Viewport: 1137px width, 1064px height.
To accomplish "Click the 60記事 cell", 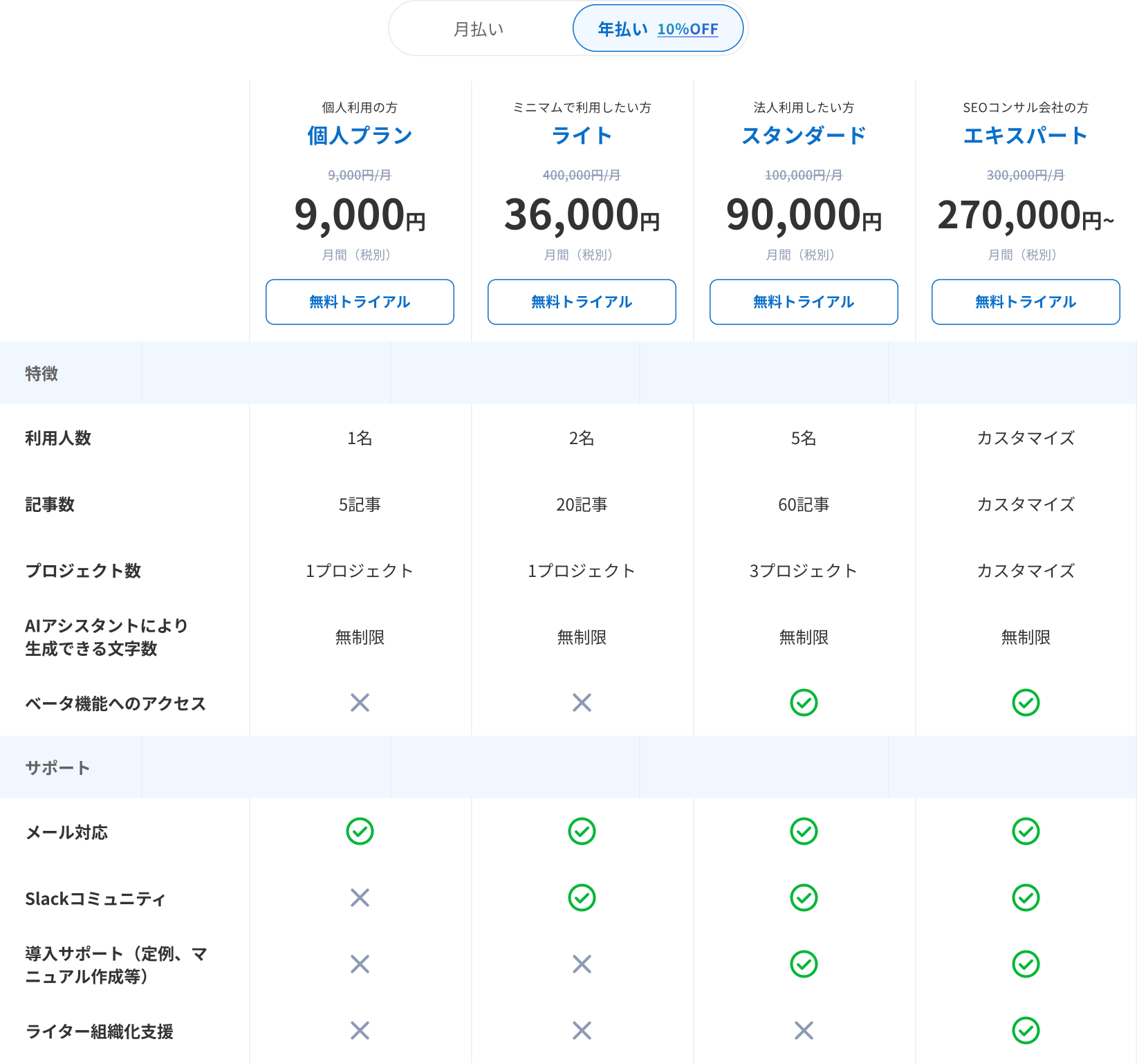I will (x=804, y=505).
